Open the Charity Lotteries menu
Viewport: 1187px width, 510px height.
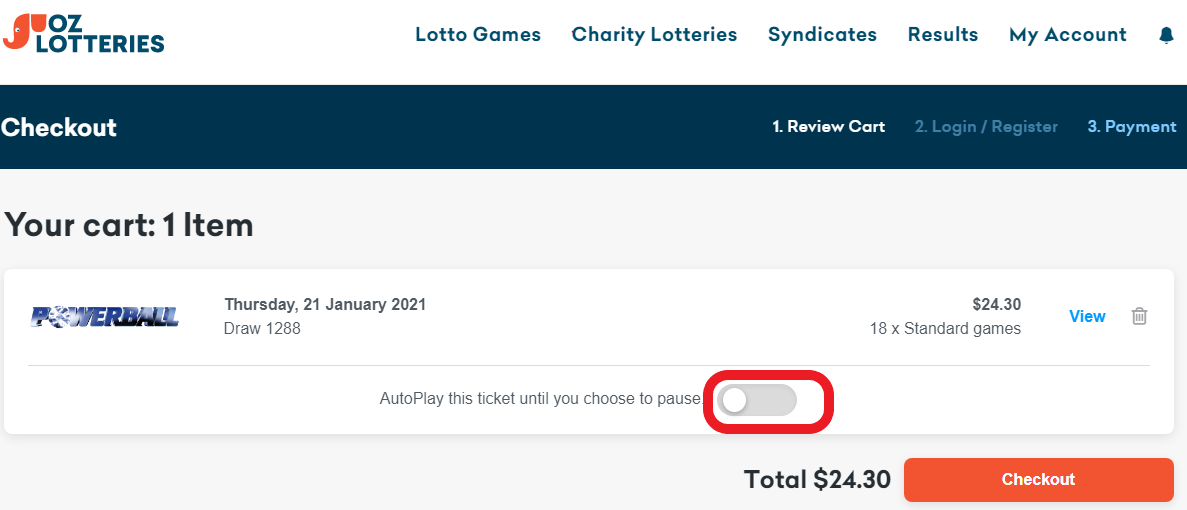coord(654,35)
